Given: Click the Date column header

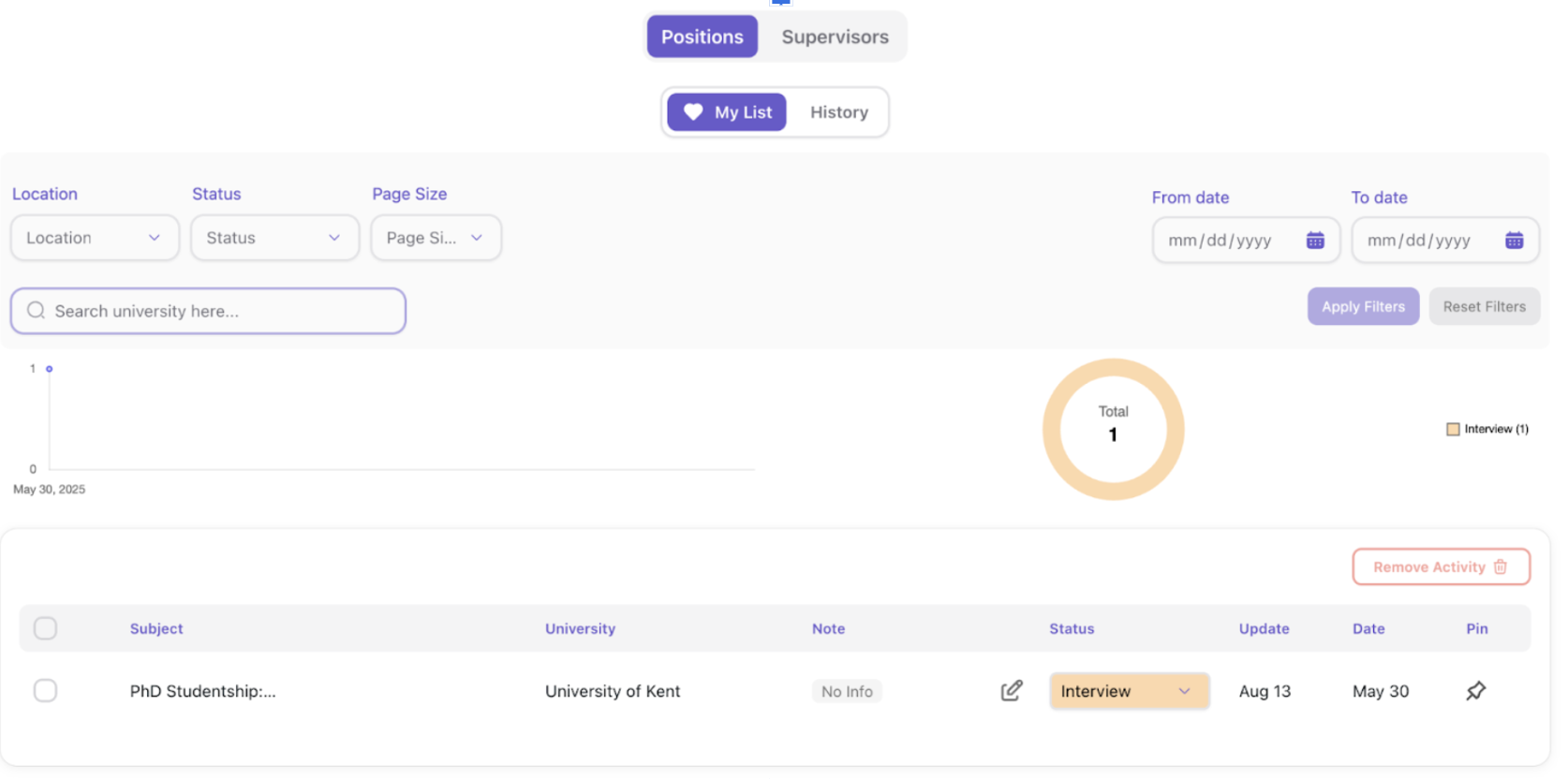Looking at the screenshot, I should click(x=1368, y=628).
